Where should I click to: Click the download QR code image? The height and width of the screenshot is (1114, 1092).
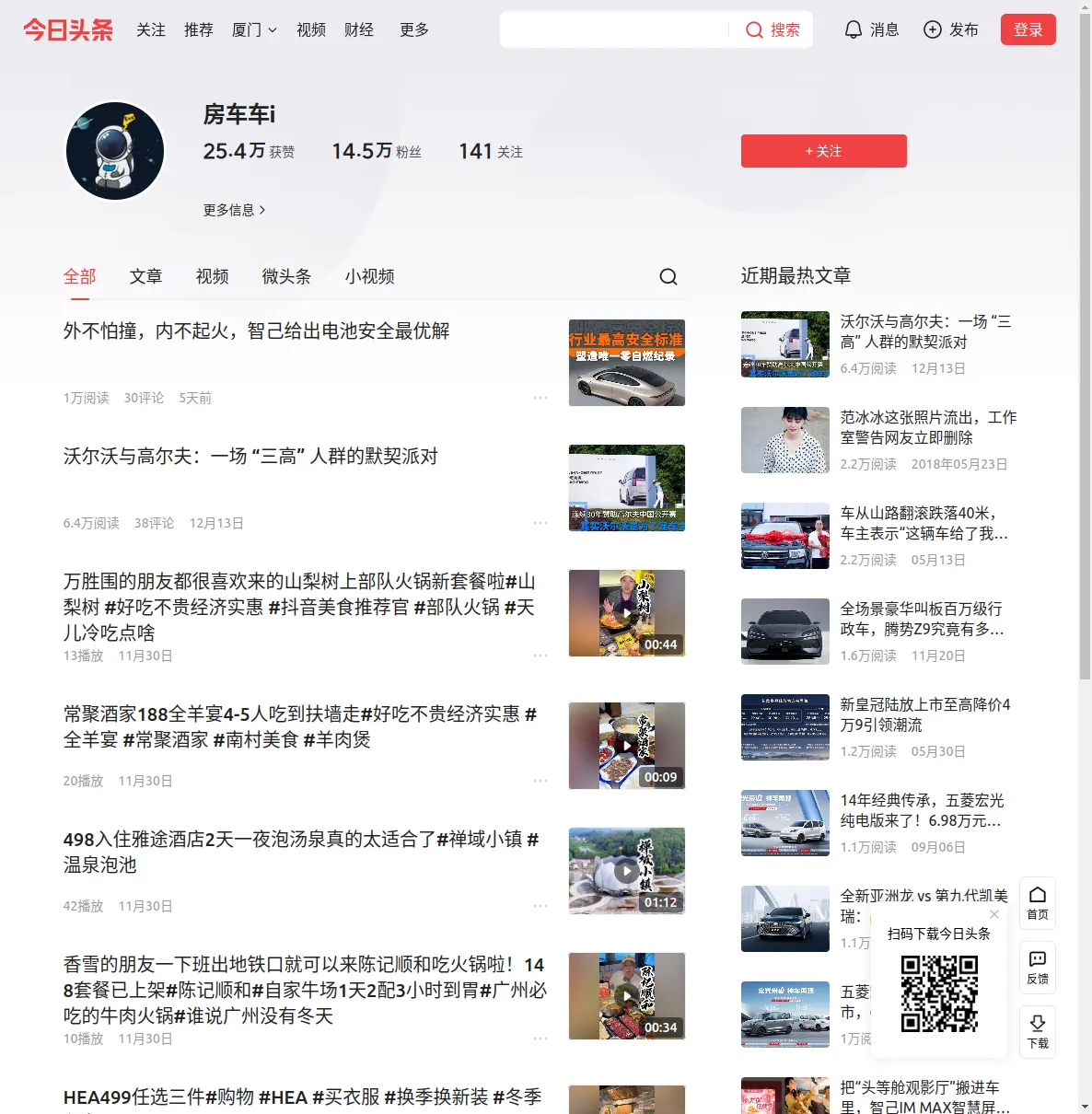pos(939,994)
